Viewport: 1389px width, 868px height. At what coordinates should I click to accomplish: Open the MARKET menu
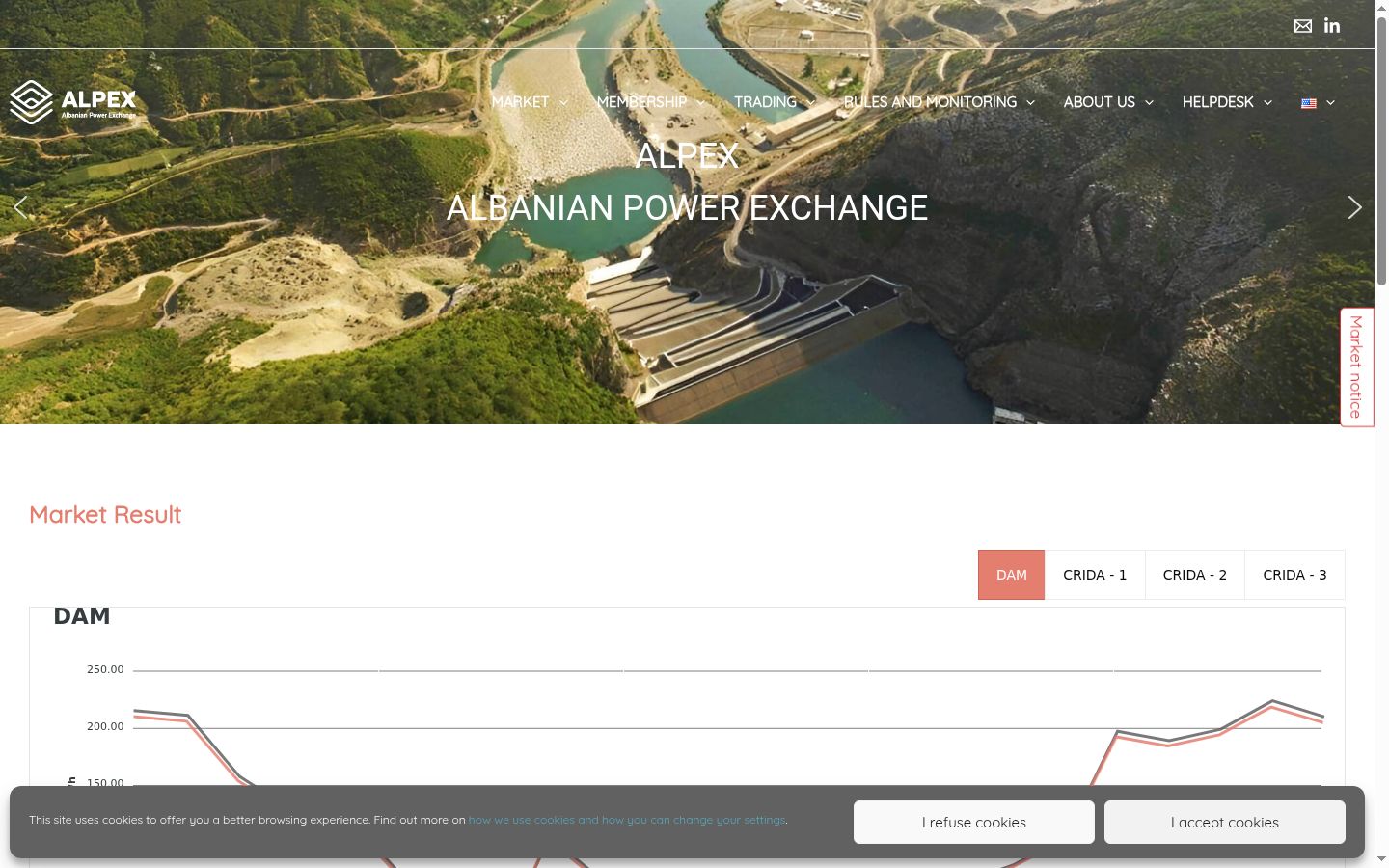tap(520, 102)
